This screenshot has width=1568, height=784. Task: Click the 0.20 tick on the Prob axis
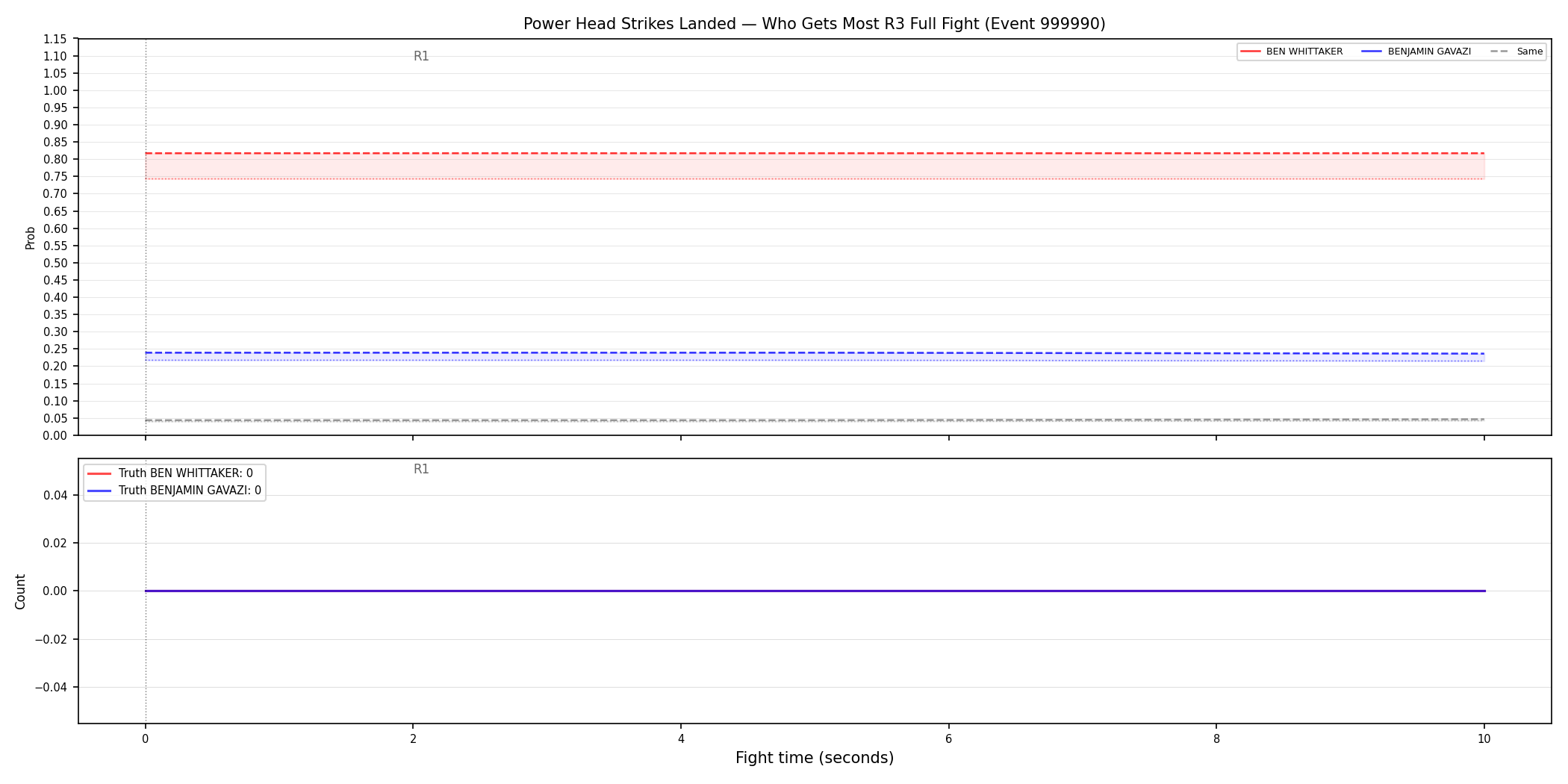click(55, 366)
